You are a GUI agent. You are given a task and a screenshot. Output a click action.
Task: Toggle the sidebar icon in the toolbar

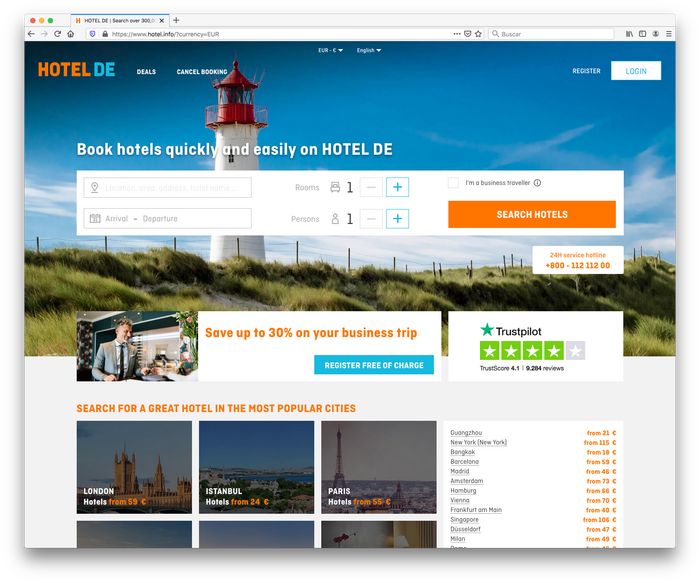pos(642,34)
